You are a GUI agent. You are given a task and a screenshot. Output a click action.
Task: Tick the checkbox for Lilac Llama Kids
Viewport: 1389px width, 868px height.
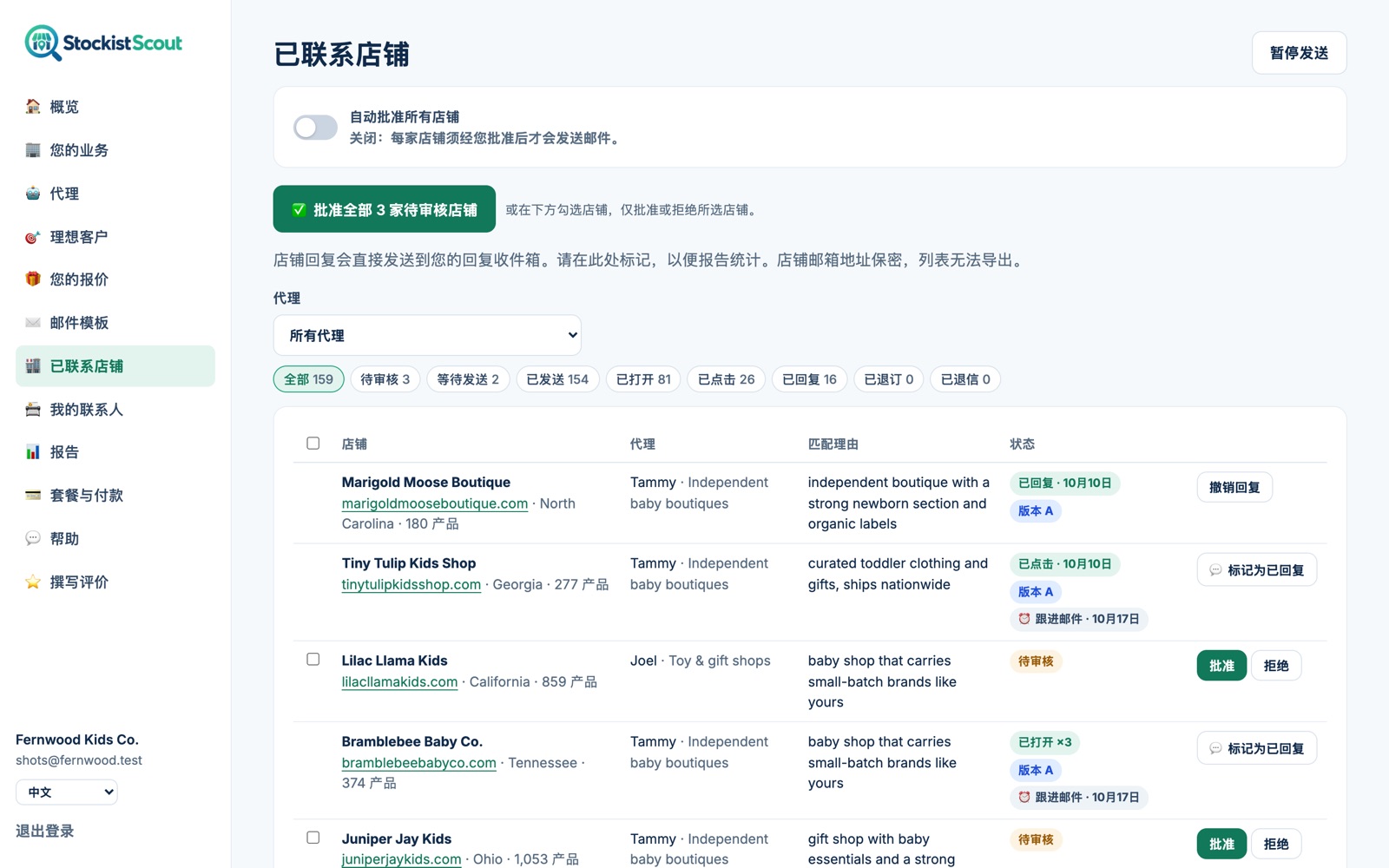pos(313,660)
